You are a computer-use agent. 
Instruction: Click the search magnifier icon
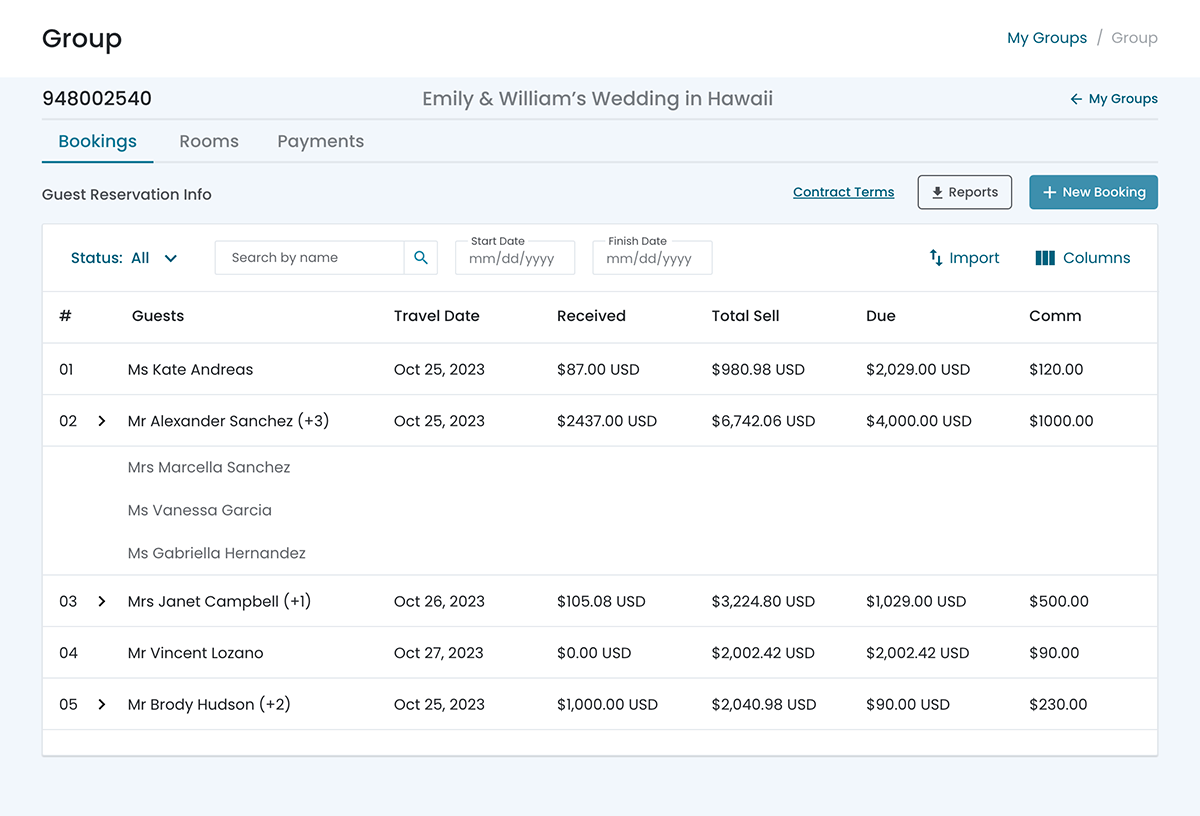[x=421, y=258]
